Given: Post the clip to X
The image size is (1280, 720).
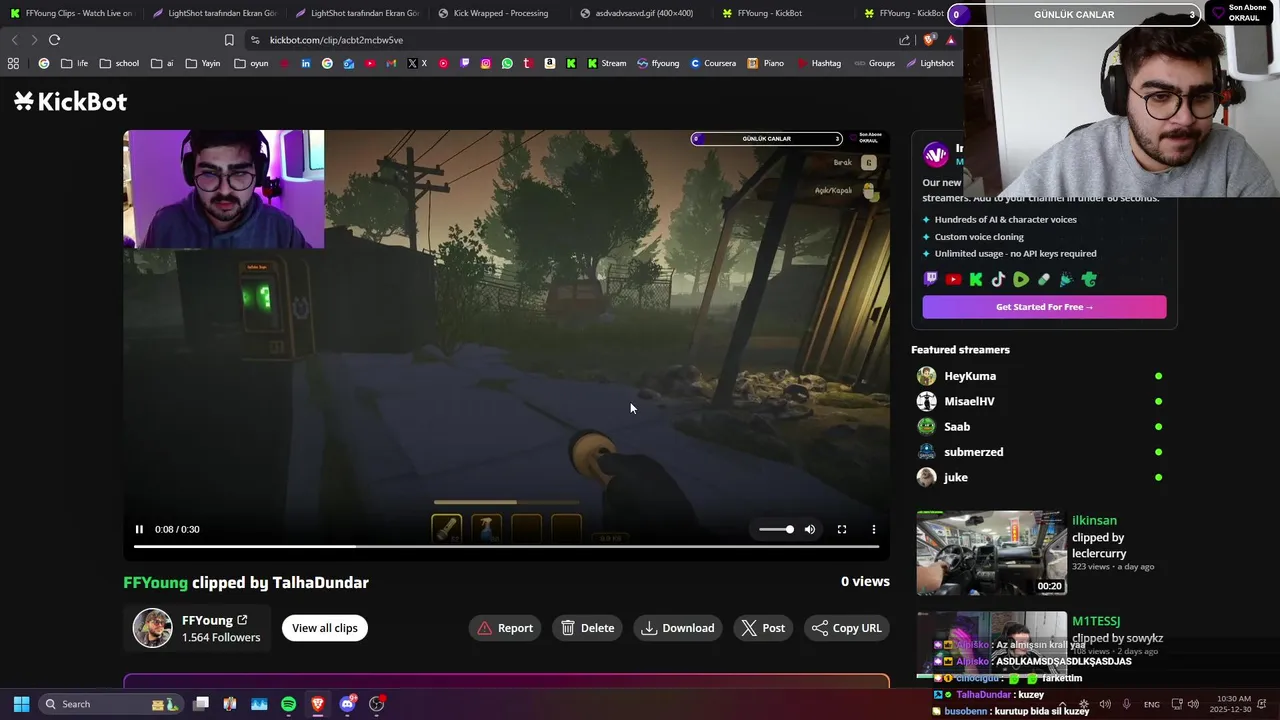Looking at the screenshot, I should 763,628.
